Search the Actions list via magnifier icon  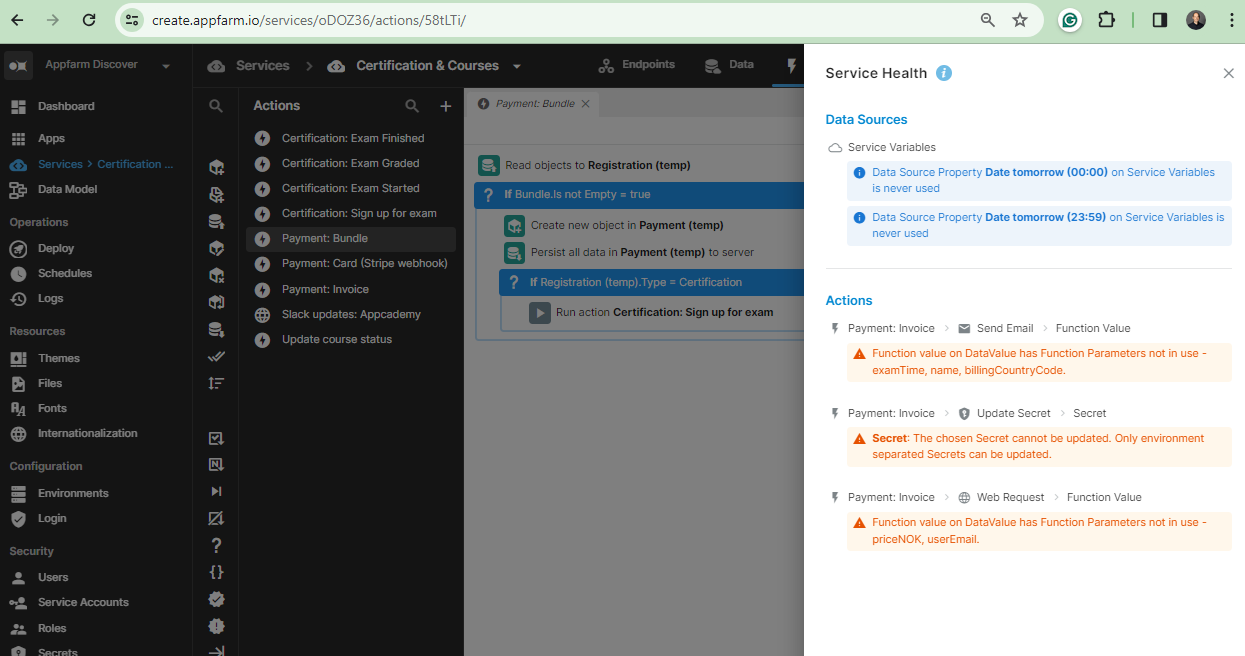(411, 105)
